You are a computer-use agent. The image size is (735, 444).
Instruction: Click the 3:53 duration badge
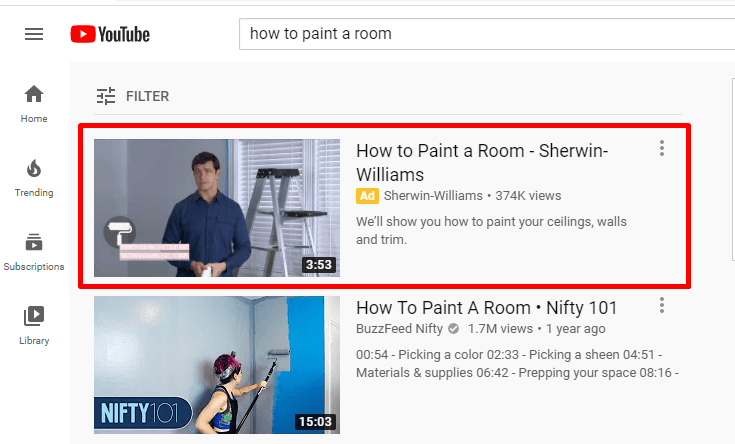[319, 265]
